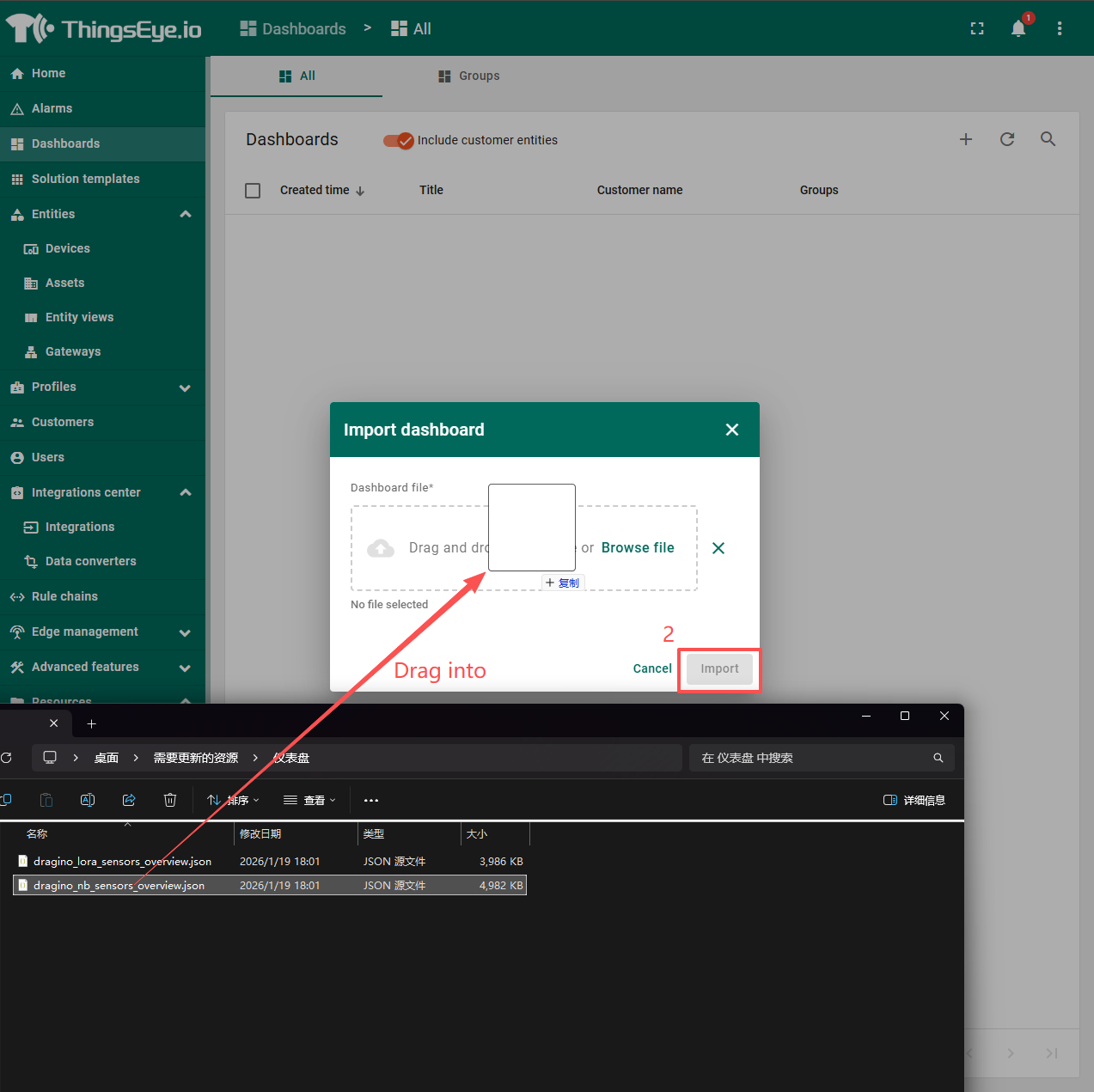Click the delete trash icon in Explorer
This screenshot has width=1094, height=1092.
(x=170, y=800)
